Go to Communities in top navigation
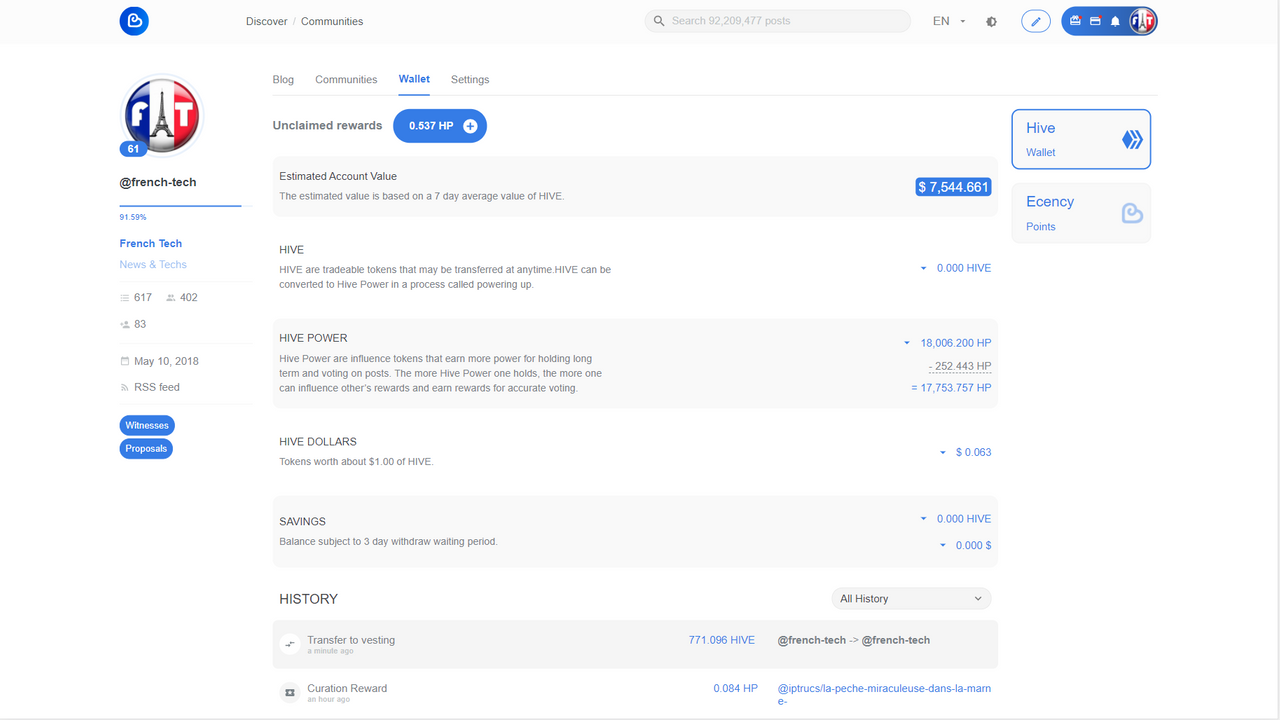This screenshot has height=720, width=1280. click(332, 21)
